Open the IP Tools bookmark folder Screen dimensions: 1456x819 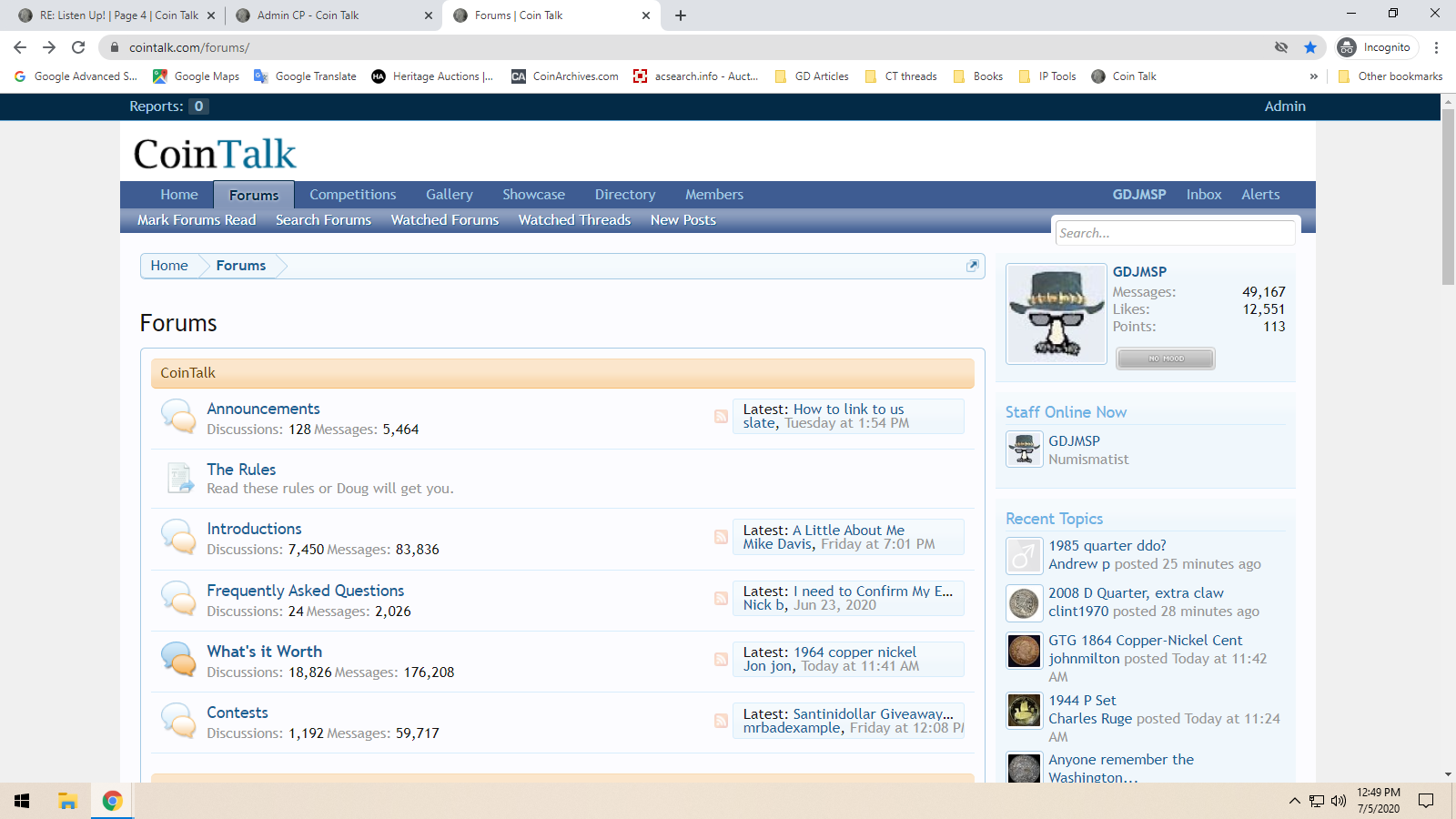click(x=1047, y=76)
